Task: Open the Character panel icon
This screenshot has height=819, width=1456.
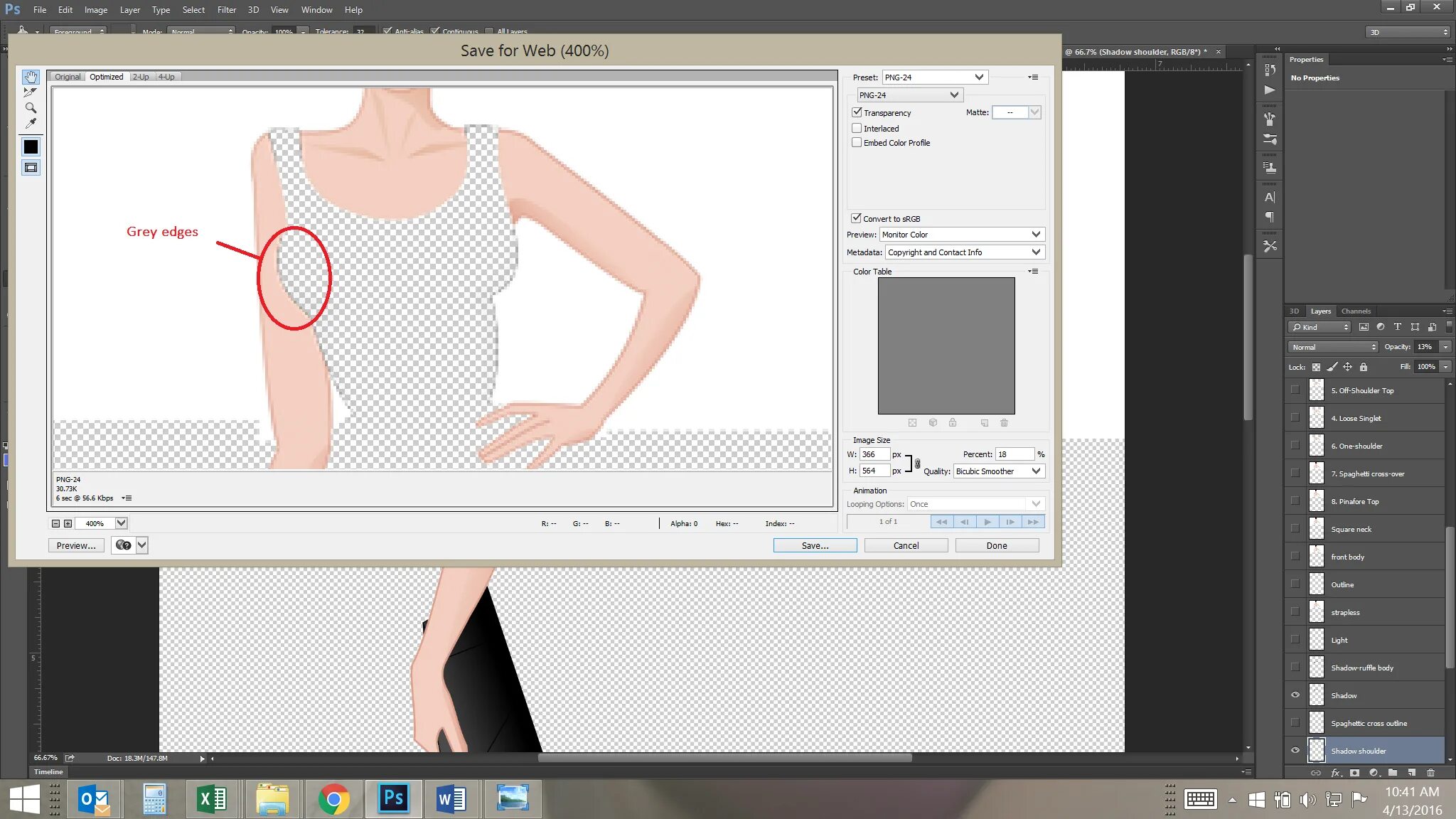Action: (1270, 197)
